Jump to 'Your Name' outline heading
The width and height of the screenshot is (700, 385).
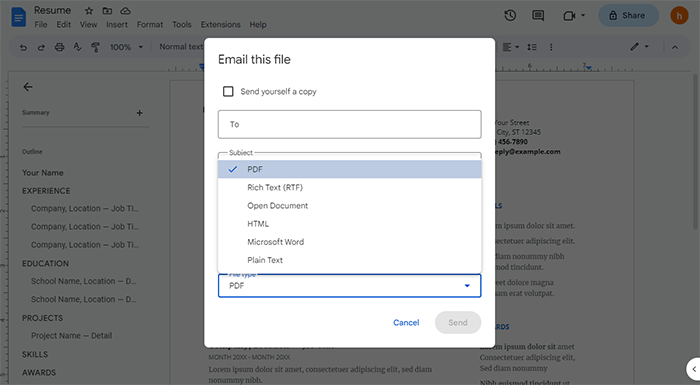tap(43, 173)
